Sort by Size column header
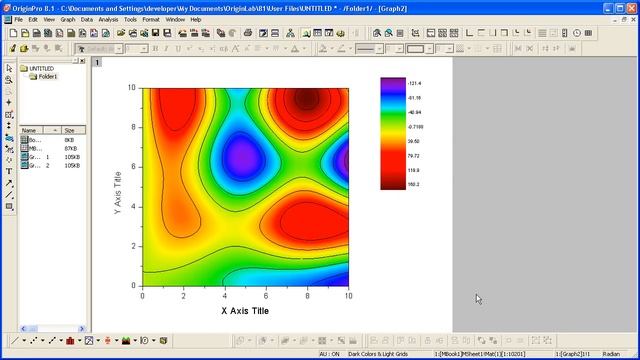The image size is (640, 360). point(73,130)
